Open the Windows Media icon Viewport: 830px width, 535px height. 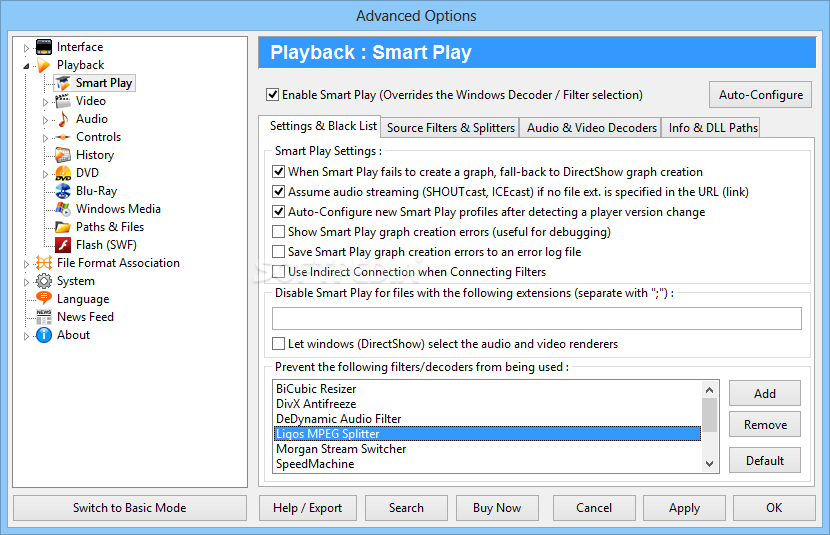[x=63, y=209]
